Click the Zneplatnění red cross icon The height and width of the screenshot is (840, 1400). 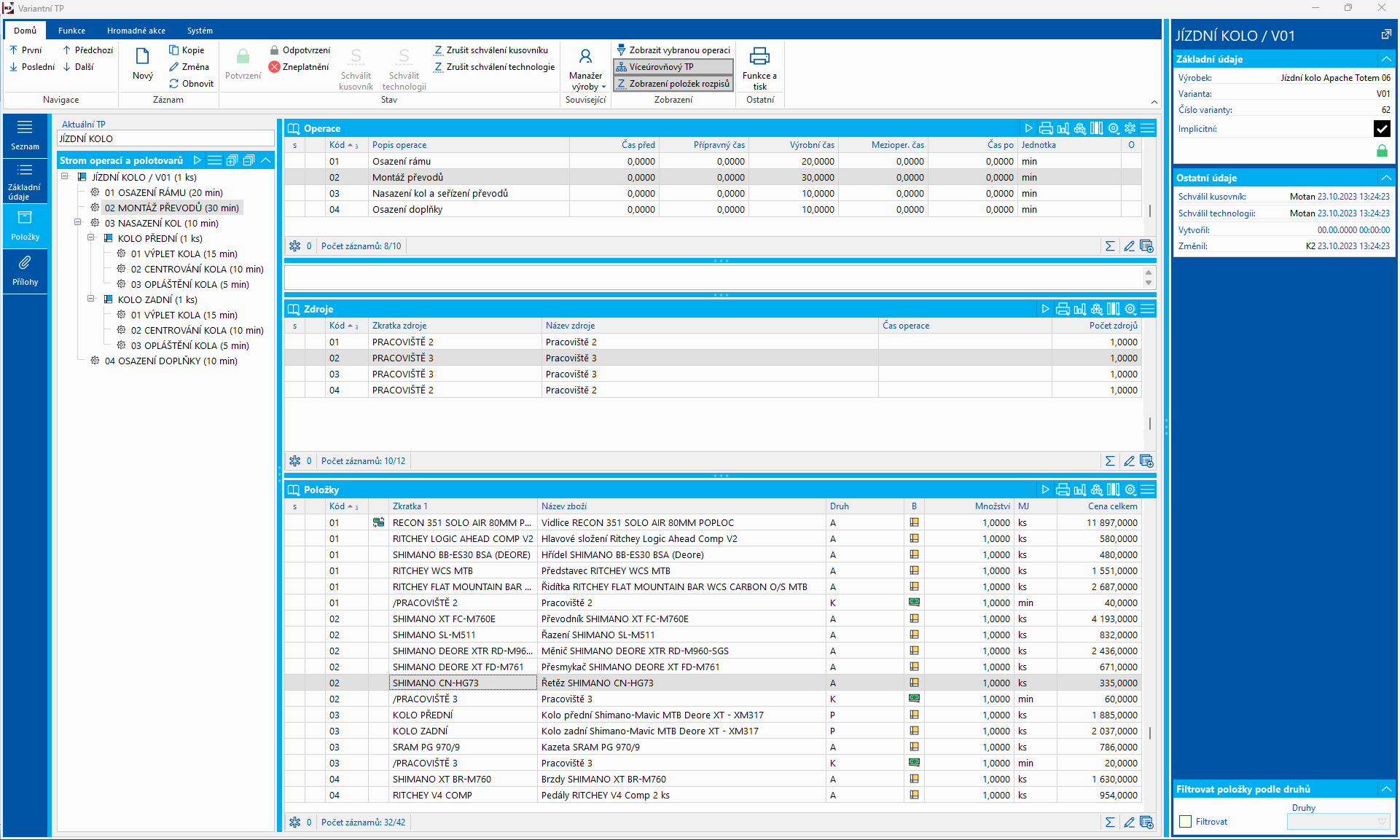275,67
